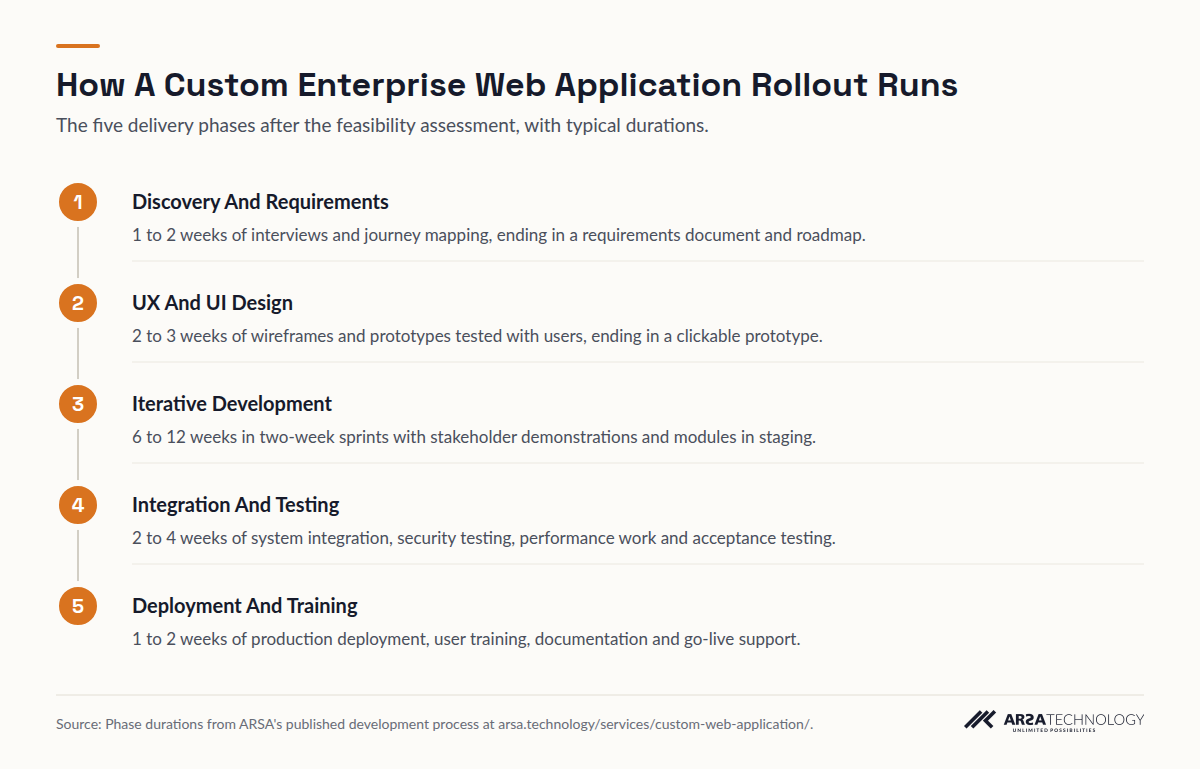Click the step 5 number circle
The height and width of the screenshot is (769, 1200).
coord(78,606)
